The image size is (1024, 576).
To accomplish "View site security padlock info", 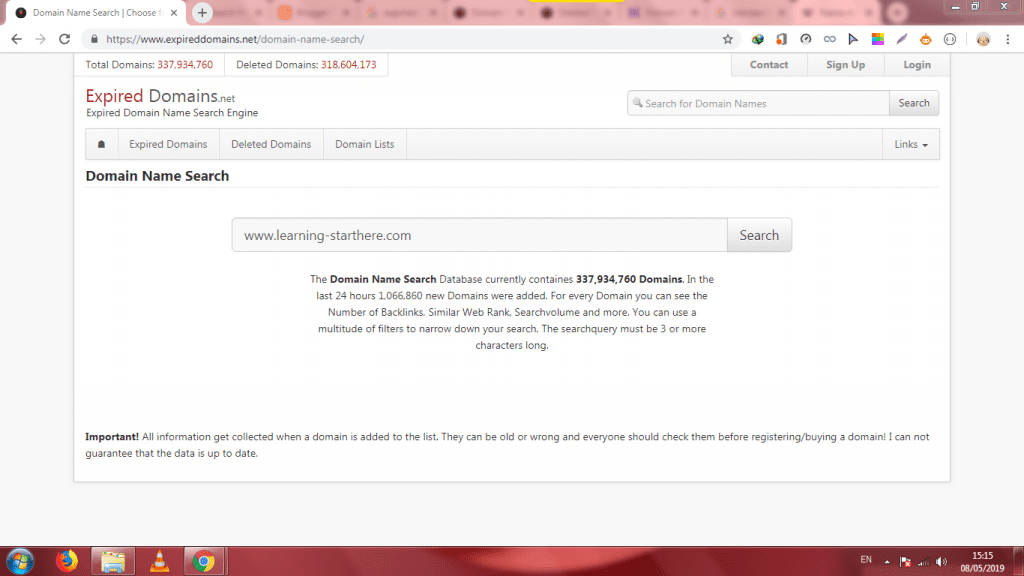I will coord(94,39).
